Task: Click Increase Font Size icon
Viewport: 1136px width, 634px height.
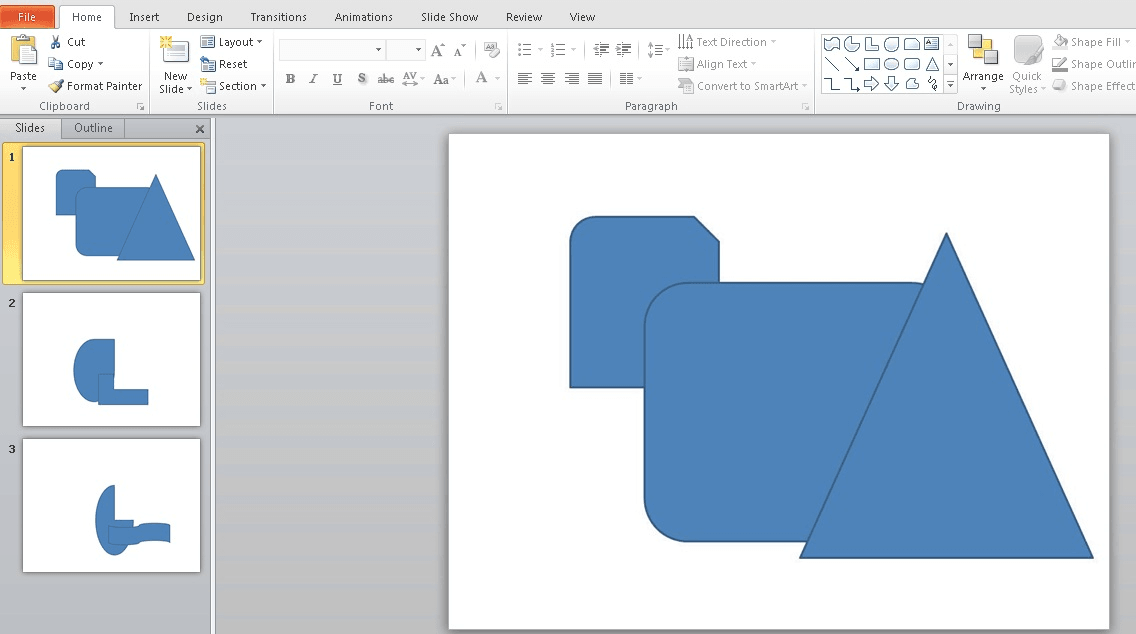Action: (438, 50)
